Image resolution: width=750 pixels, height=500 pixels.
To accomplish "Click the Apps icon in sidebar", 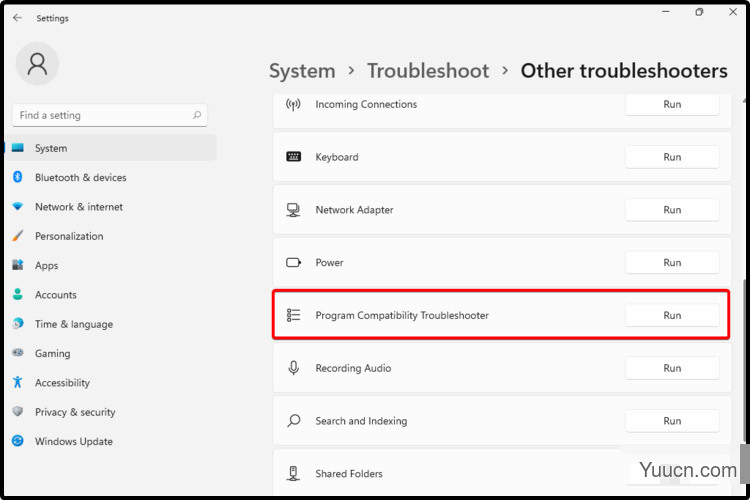I will (18, 265).
